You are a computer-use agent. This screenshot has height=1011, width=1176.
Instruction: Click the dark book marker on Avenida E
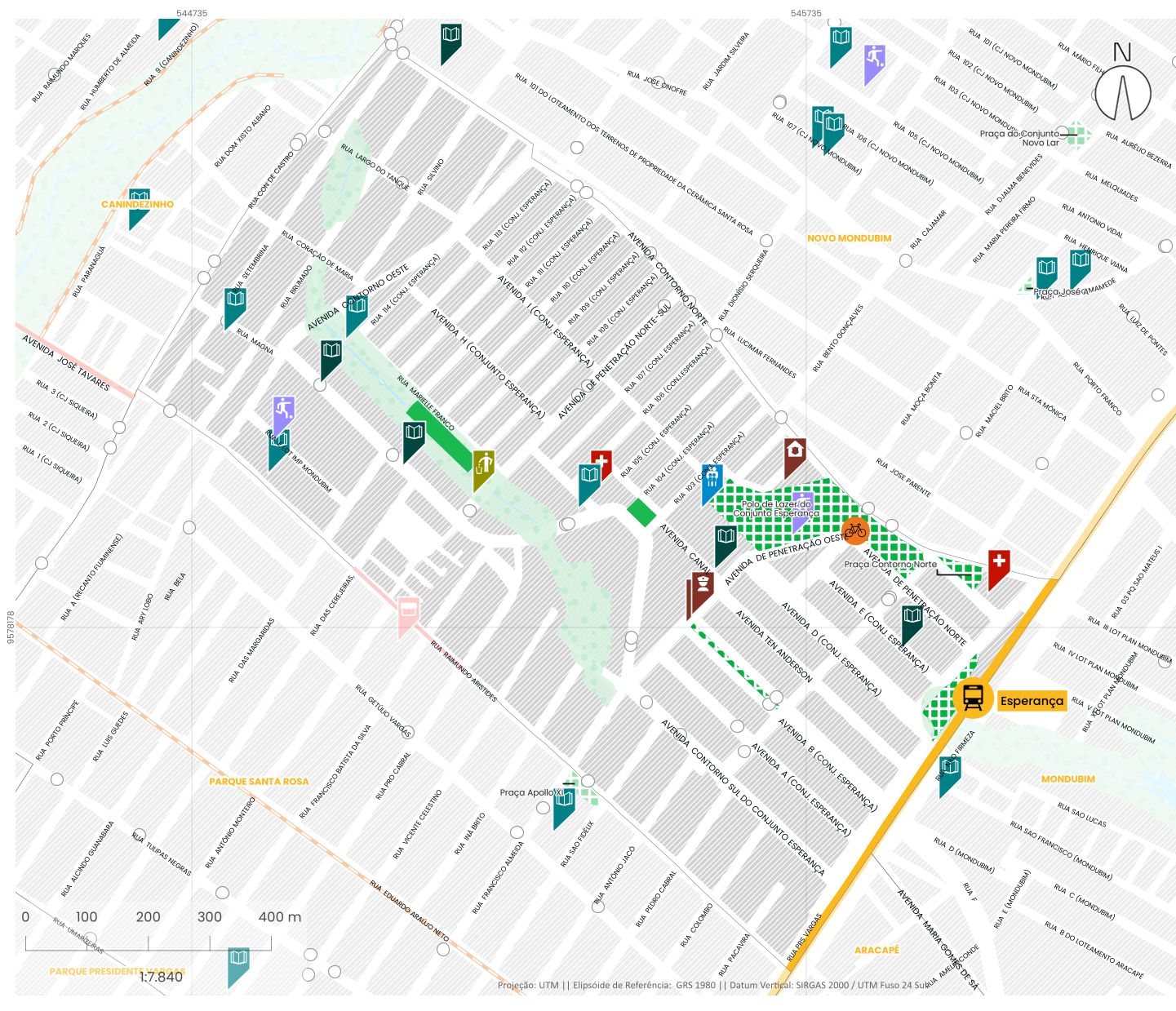(x=912, y=625)
